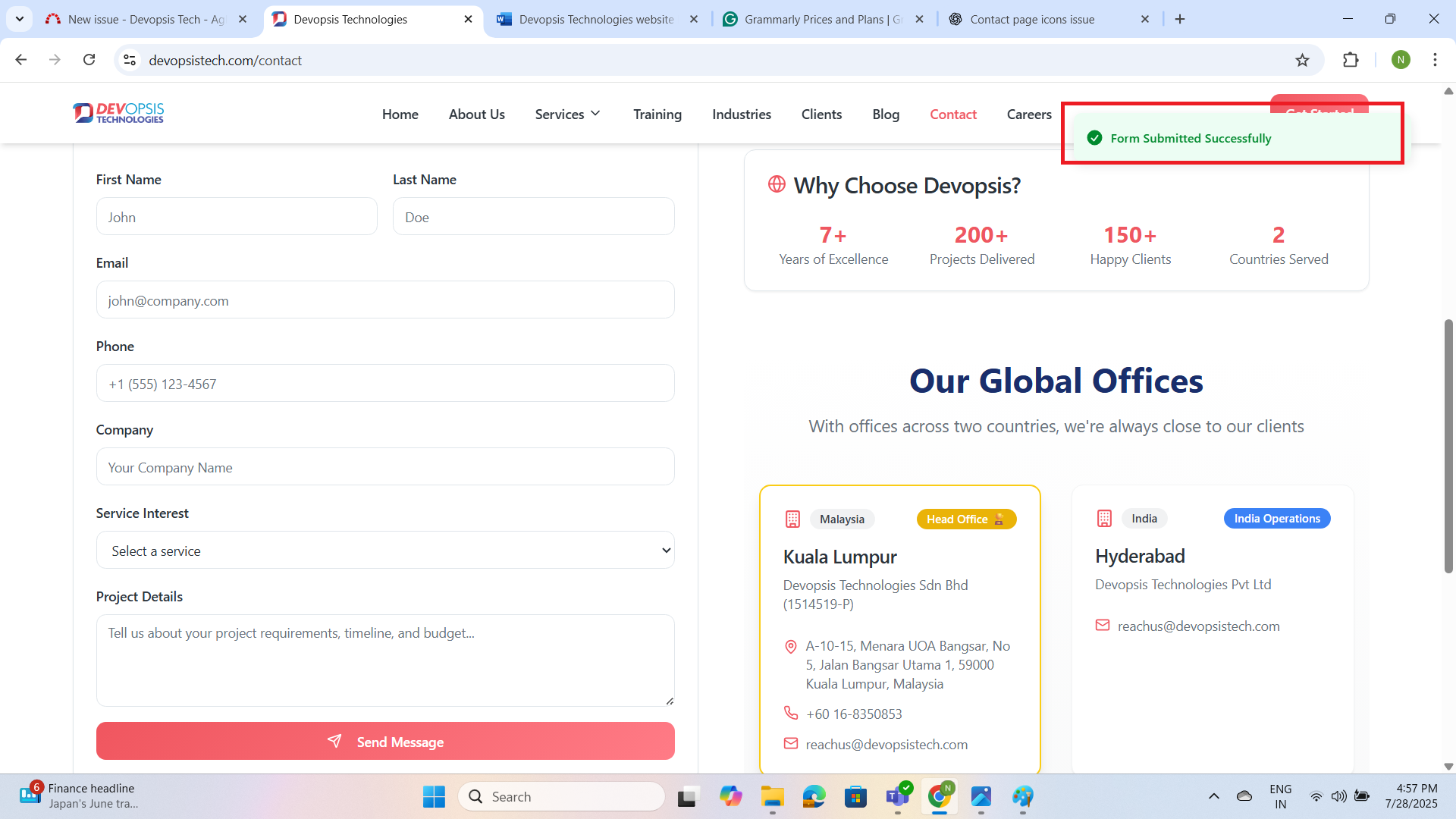Open the Select a service dropdown
Viewport: 1456px width, 819px height.
(x=385, y=551)
